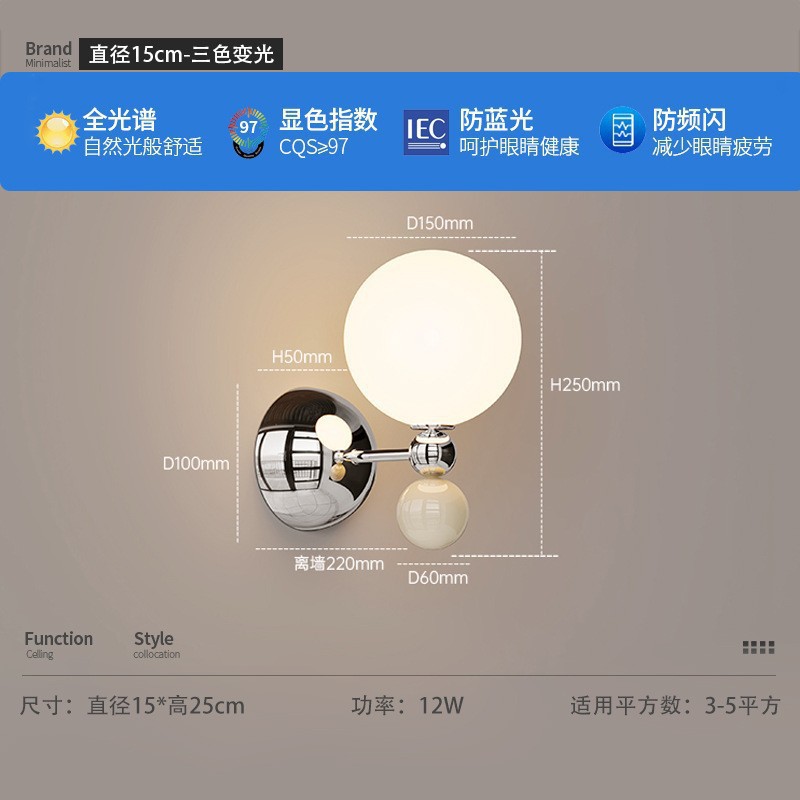Click the 显色指数 CQS≥97 text

click(x=328, y=132)
